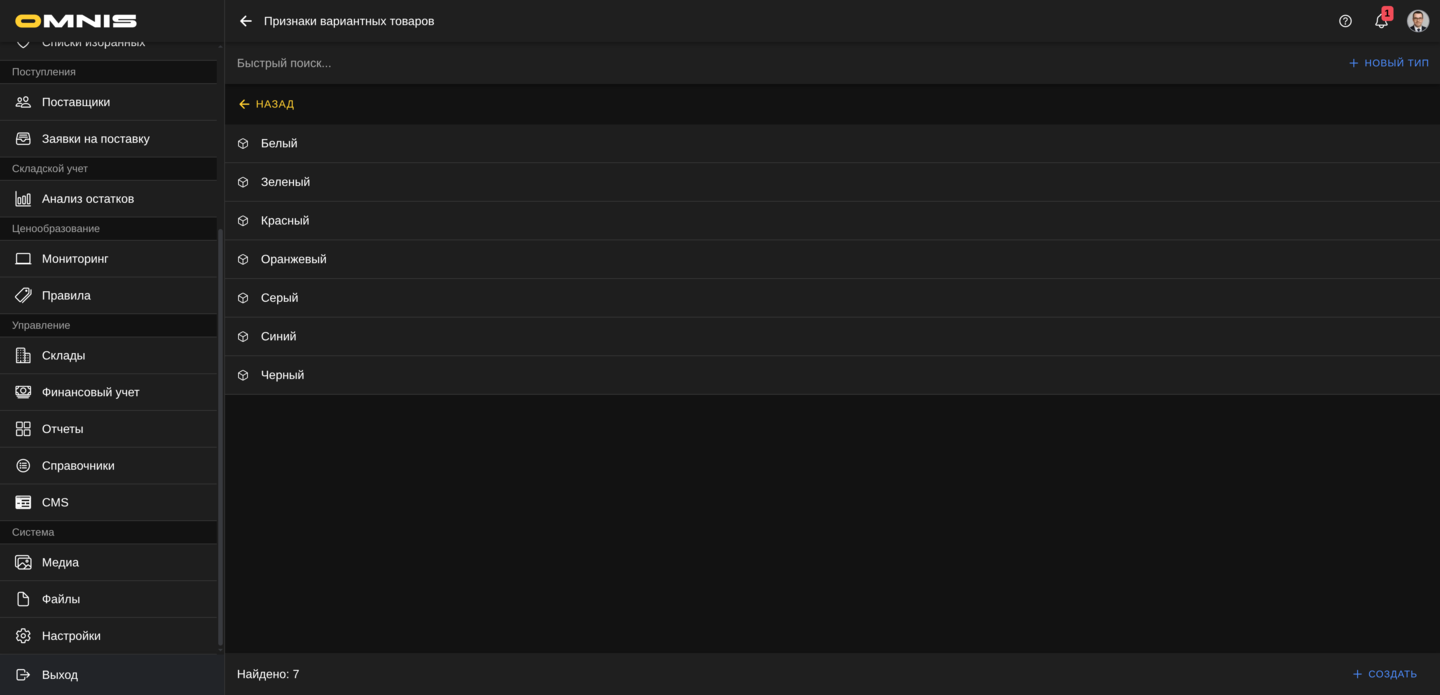Open the user profile avatar
The width and height of the screenshot is (1440, 695).
point(1417,21)
